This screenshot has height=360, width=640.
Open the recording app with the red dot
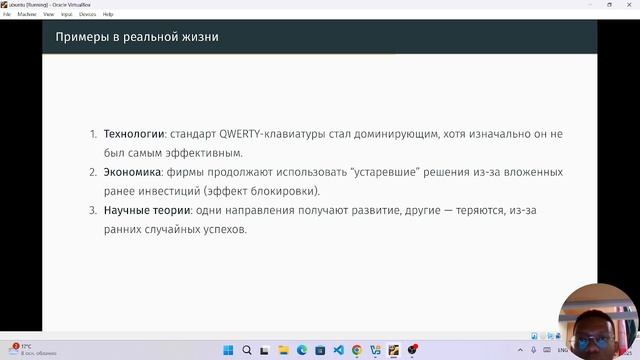(x=412, y=350)
